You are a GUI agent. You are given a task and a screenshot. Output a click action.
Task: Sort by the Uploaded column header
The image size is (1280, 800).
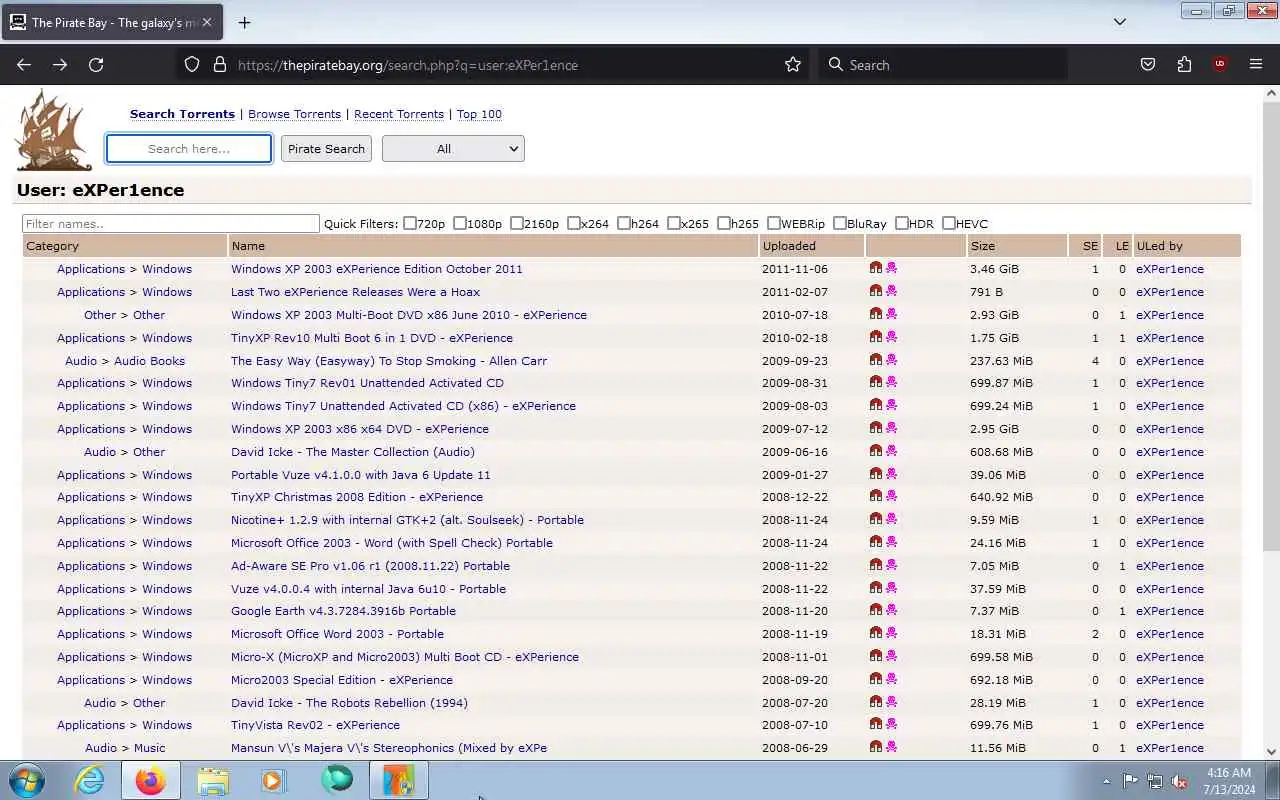point(789,246)
